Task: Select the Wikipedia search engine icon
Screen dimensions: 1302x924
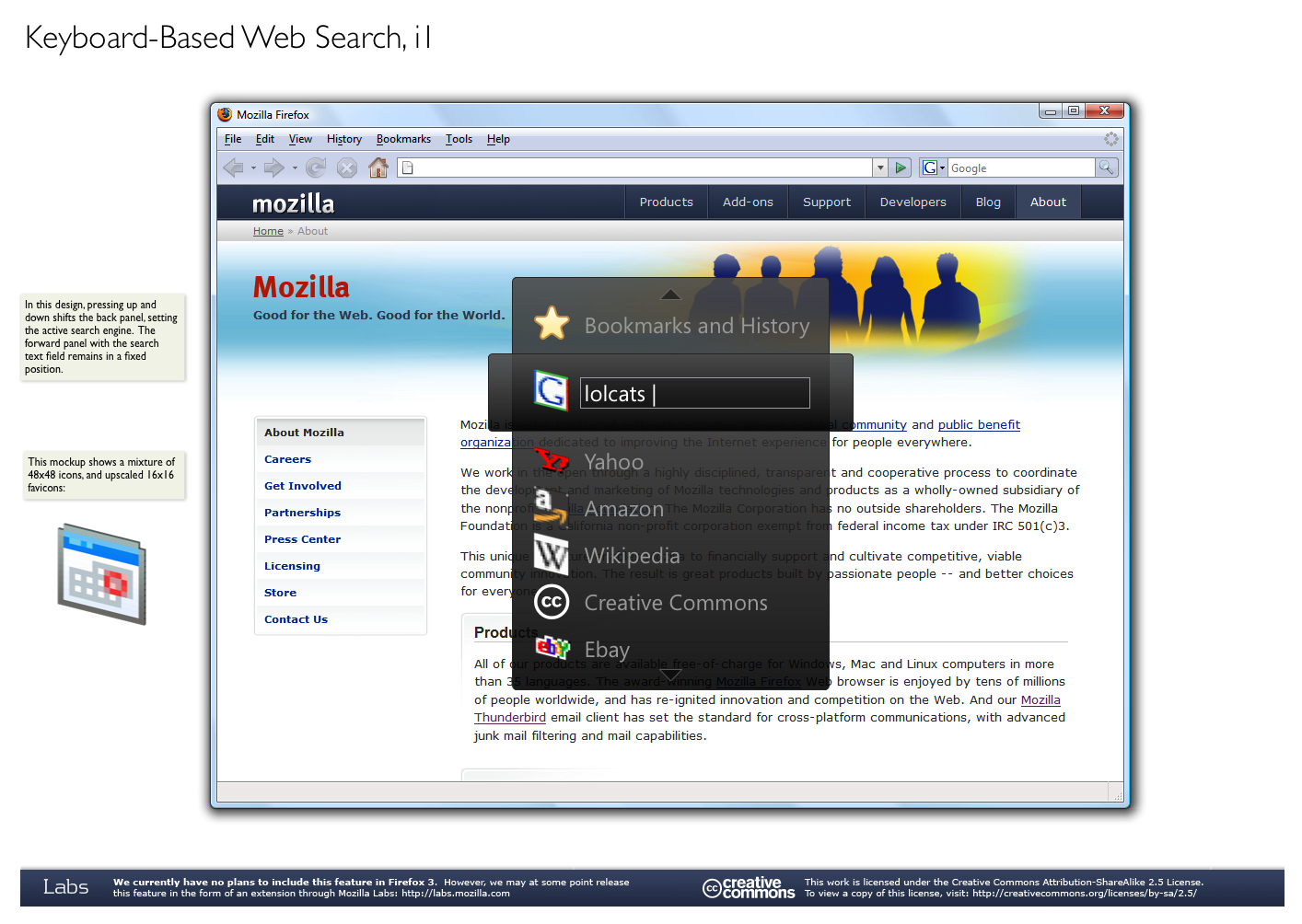Action: click(552, 556)
